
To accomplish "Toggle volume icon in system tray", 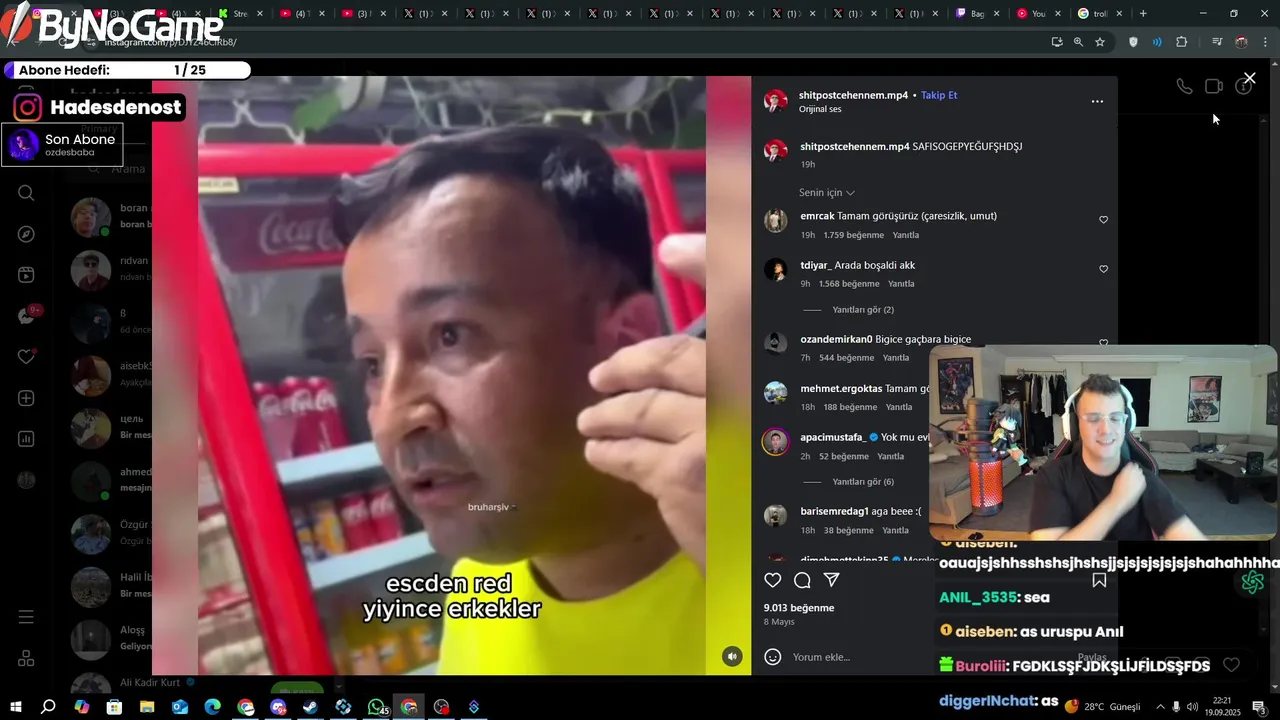I will point(1192,707).
